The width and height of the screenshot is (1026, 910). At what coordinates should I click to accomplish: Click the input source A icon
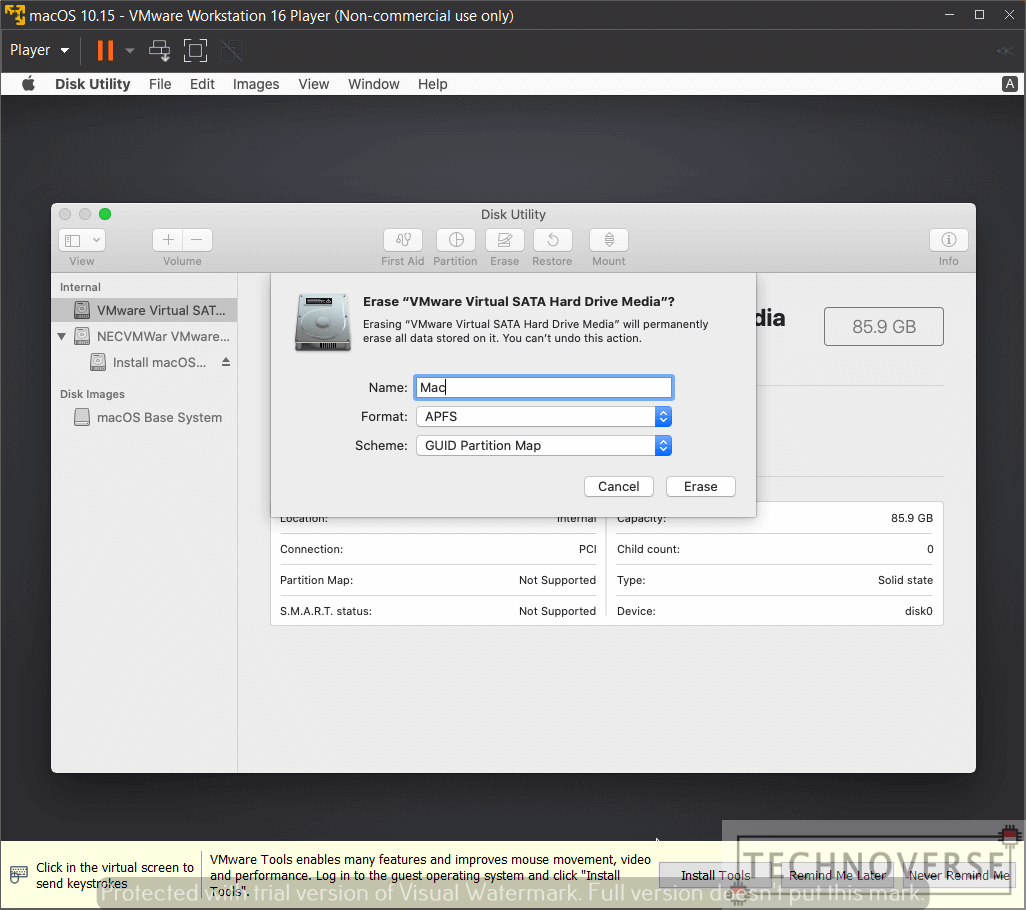click(1010, 84)
